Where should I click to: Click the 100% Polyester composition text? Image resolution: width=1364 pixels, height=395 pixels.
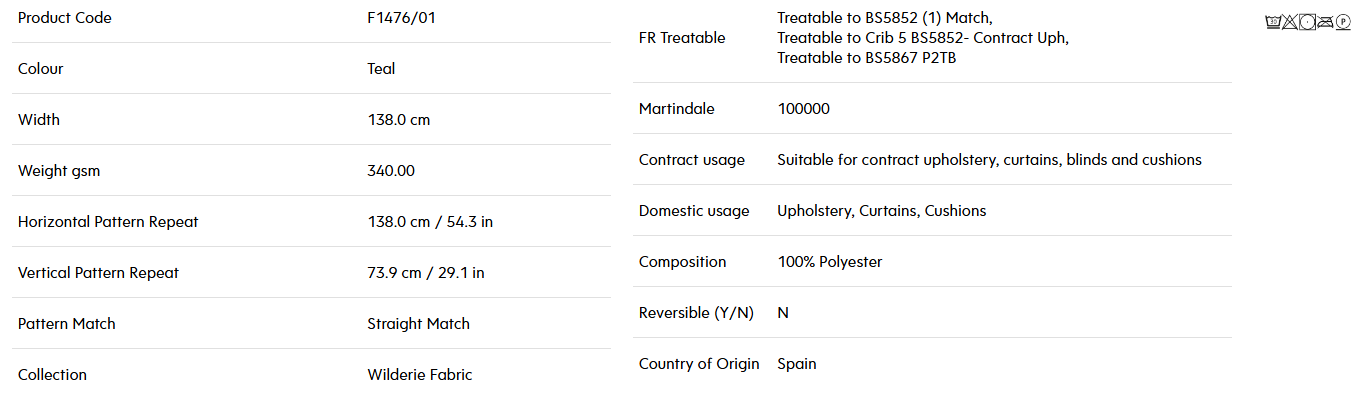coord(830,262)
